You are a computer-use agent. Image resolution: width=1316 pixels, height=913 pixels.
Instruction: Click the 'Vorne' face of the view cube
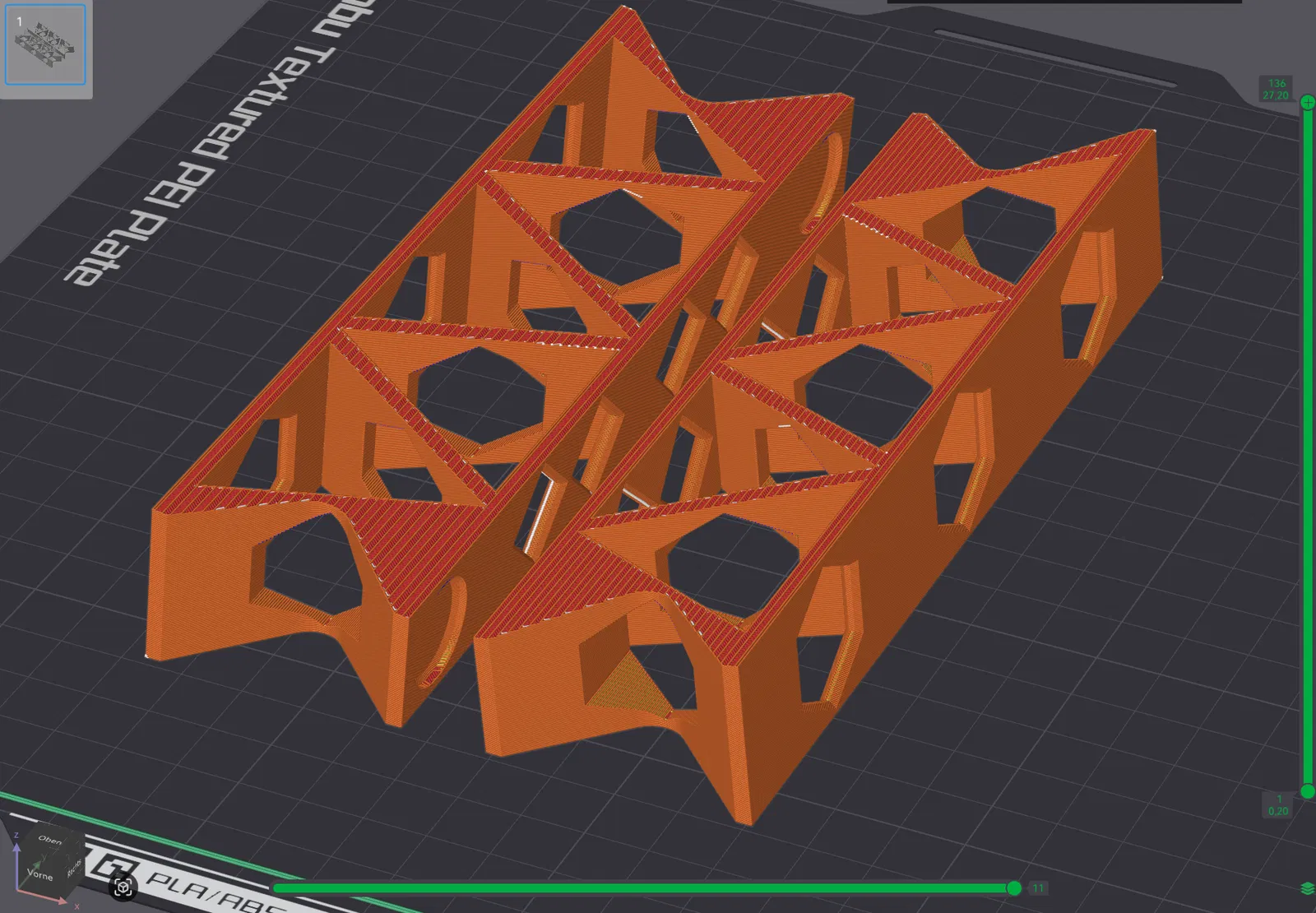click(x=40, y=874)
